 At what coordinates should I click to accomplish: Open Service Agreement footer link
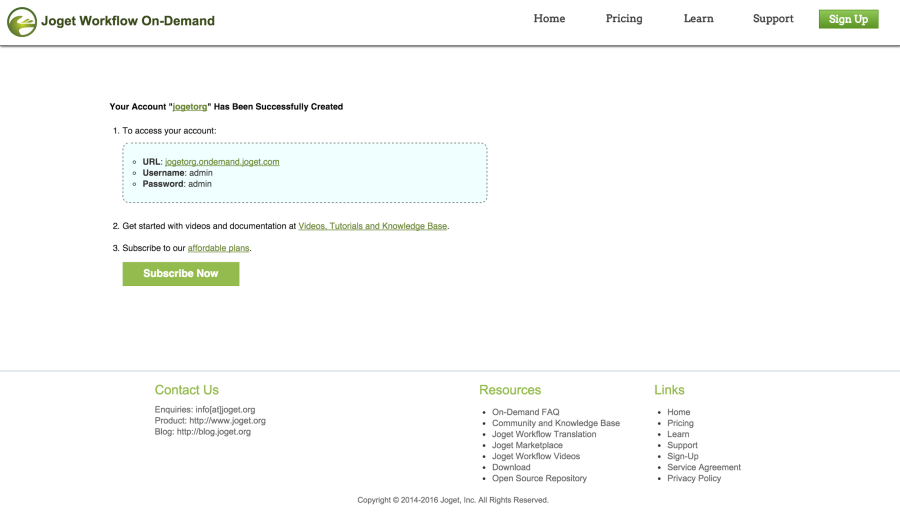click(x=704, y=467)
